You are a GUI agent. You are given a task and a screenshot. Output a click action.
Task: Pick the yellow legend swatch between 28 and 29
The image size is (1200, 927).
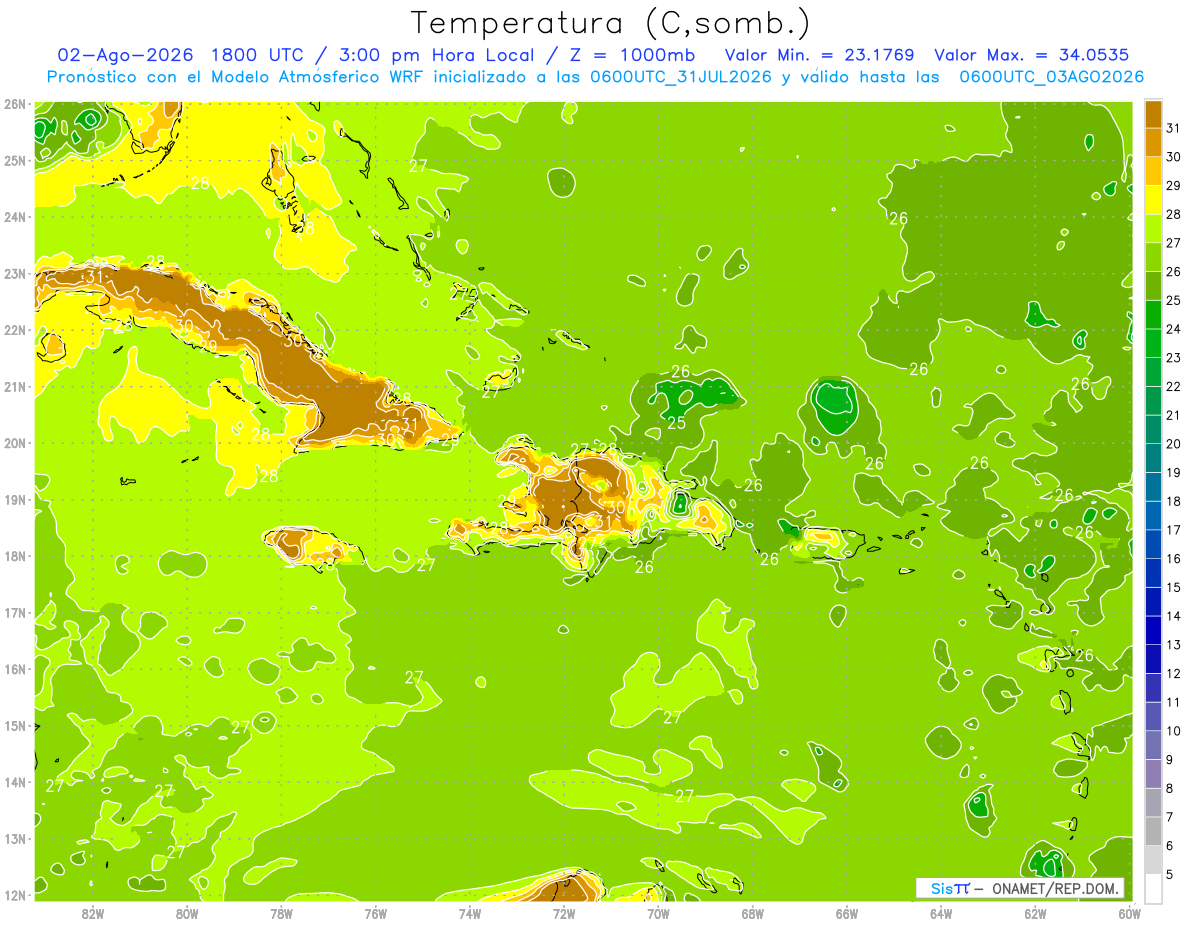coord(1153,200)
